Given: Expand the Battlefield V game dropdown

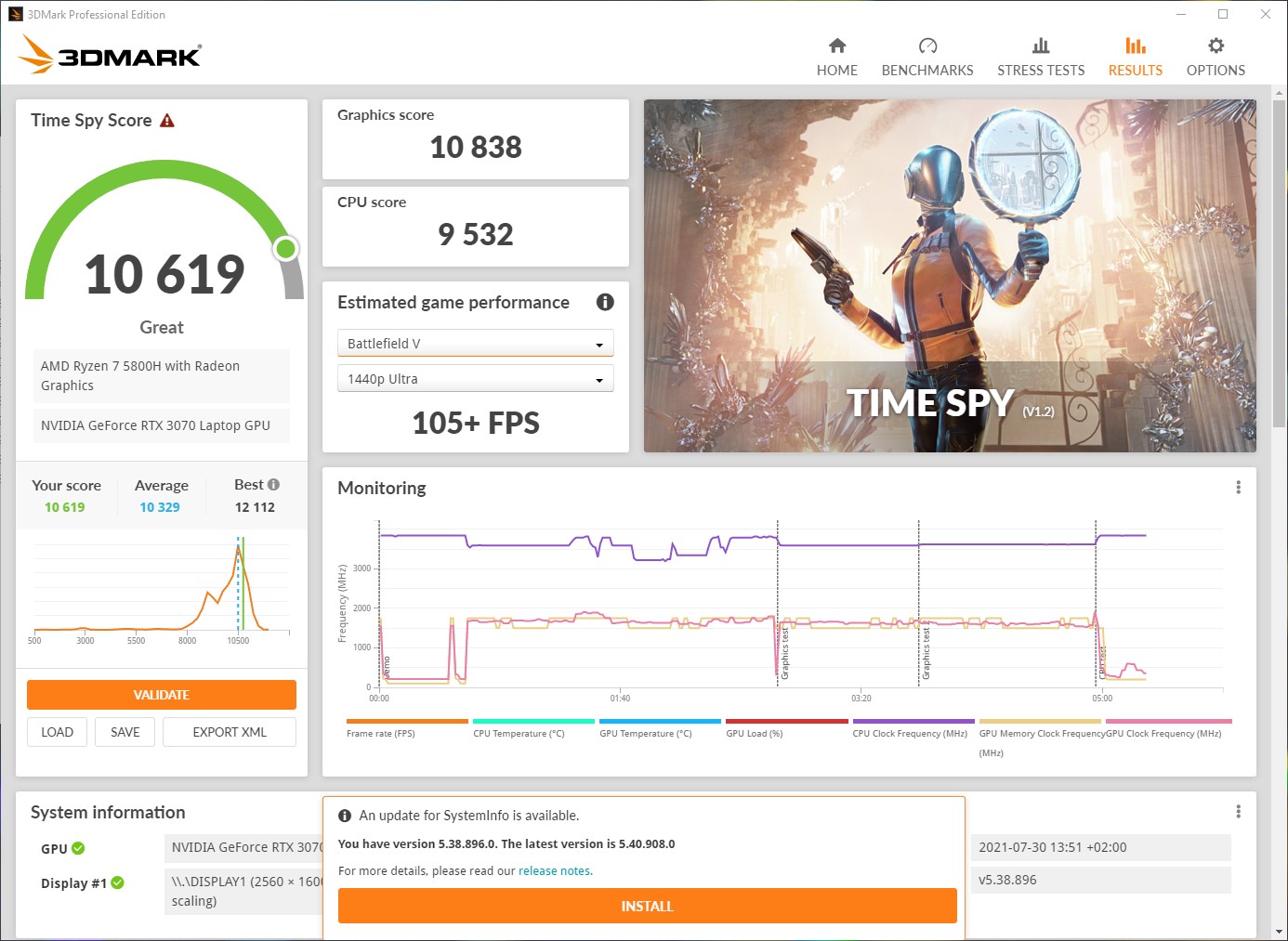Looking at the screenshot, I should pyautogui.click(x=475, y=344).
